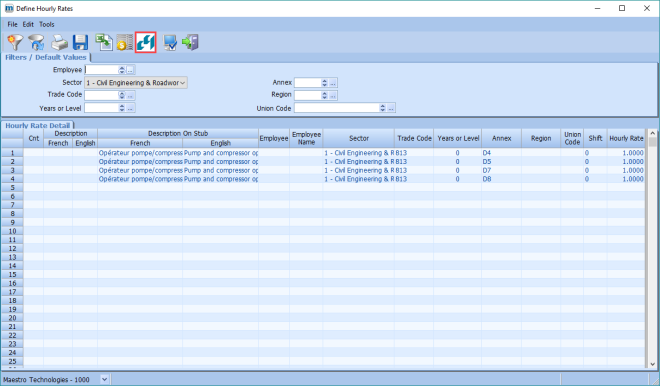Select grid row number 1 header
660x386 pixels.
(12, 153)
